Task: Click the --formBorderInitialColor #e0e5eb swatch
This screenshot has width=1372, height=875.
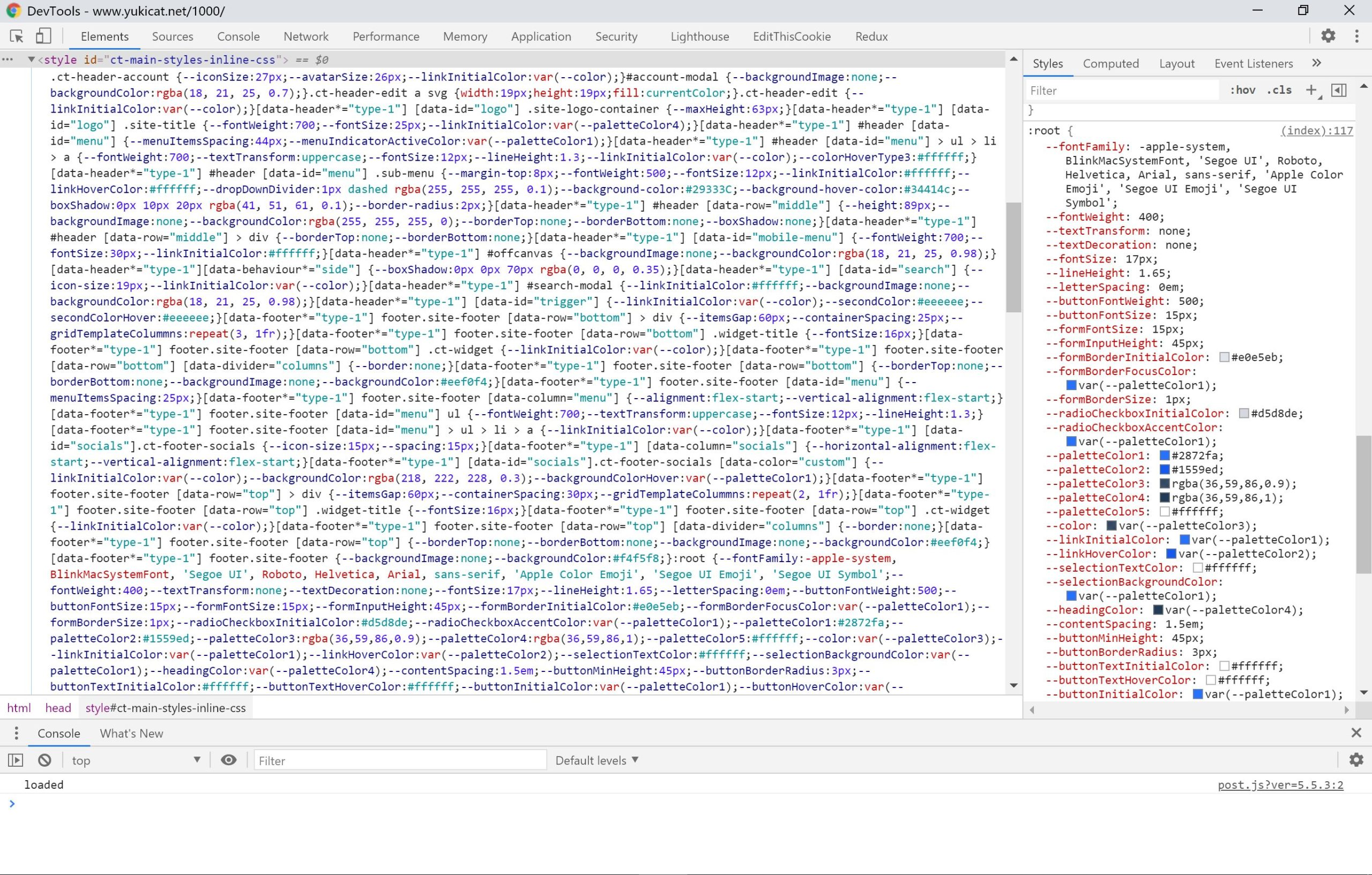Action: pyautogui.click(x=1224, y=357)
